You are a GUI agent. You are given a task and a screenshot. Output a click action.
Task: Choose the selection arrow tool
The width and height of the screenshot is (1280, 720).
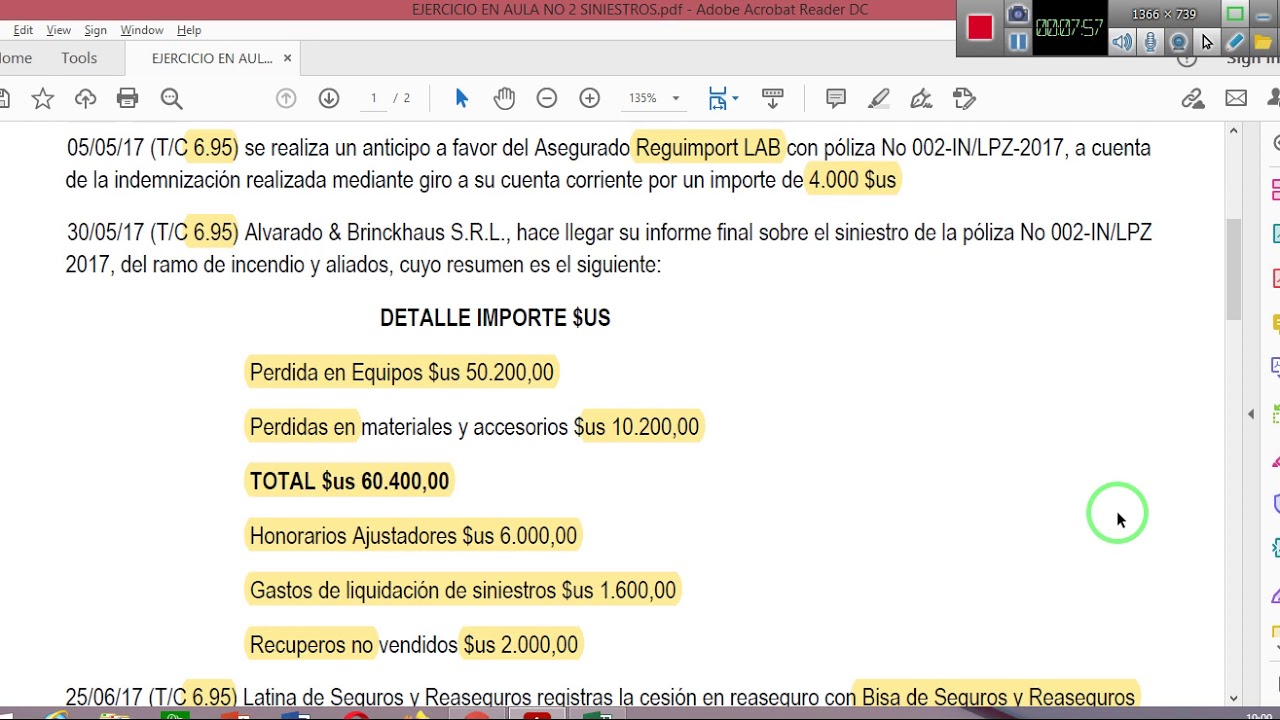[x=461, y=98]
